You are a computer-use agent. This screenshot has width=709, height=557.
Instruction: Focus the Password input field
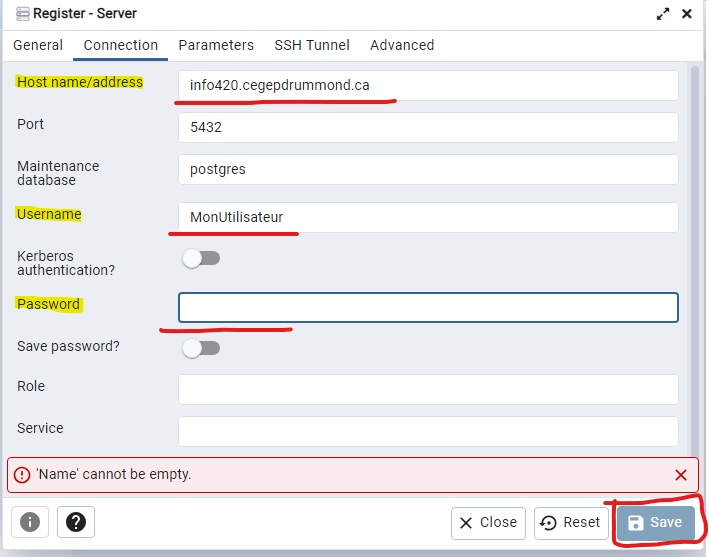(x=428, y=307)
